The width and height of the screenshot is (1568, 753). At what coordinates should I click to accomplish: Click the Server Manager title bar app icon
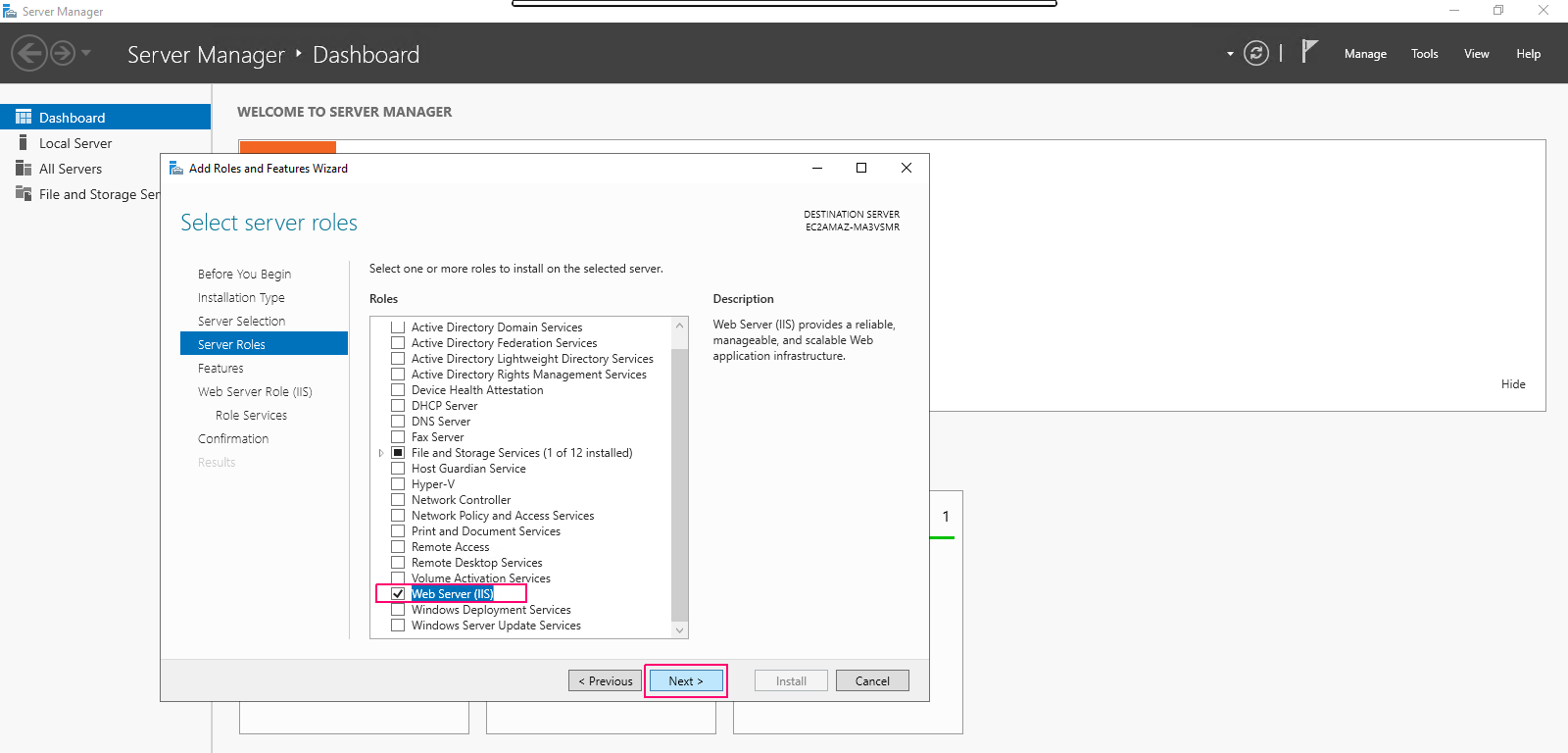(x=10, y=11)
